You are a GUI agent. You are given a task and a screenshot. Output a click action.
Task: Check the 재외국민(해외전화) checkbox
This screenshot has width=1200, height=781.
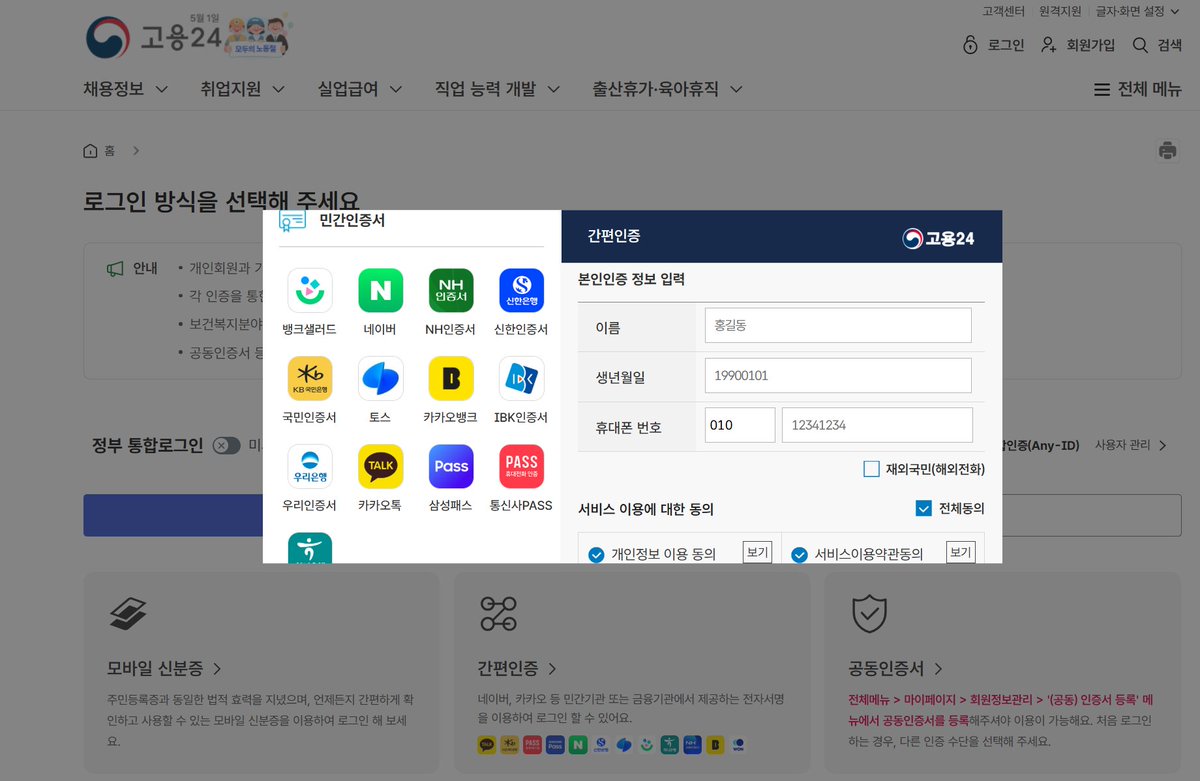click(x=871, y=469)
